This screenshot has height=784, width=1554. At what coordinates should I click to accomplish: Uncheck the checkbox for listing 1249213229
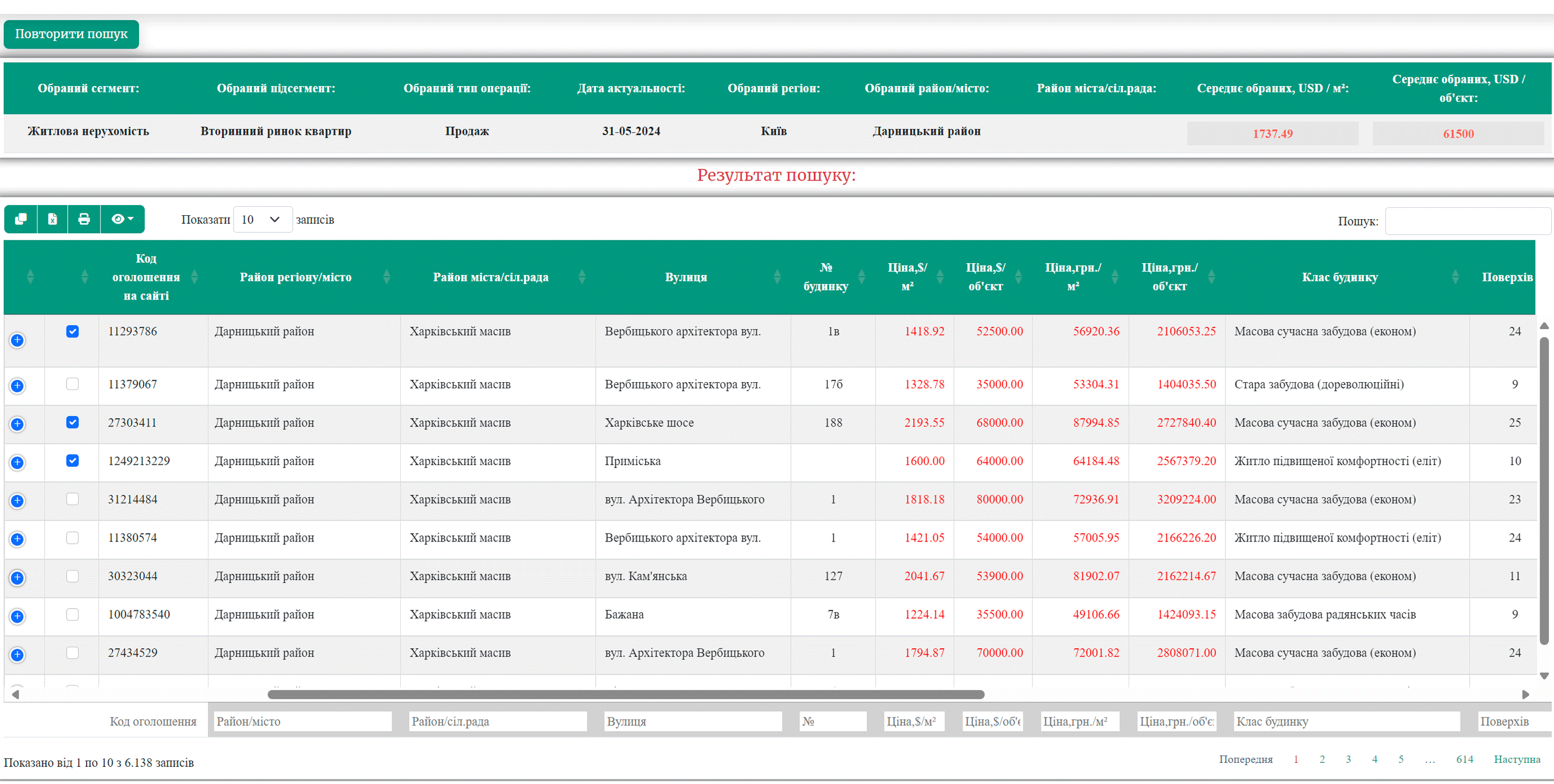point(73,461)
